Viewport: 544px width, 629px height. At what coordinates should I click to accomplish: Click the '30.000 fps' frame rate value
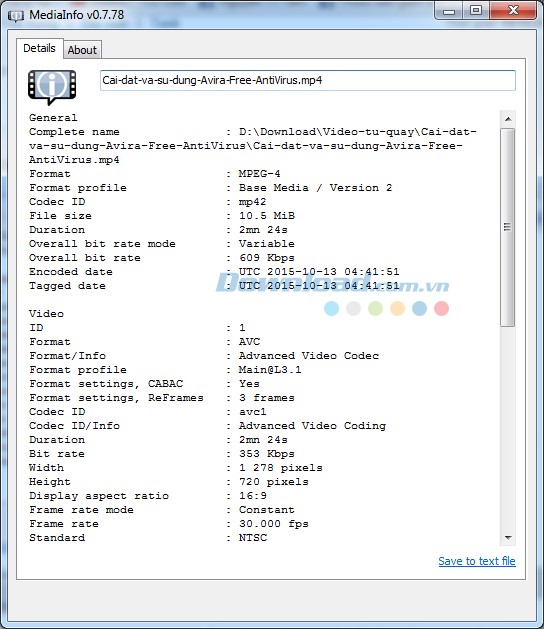[274, 524]
